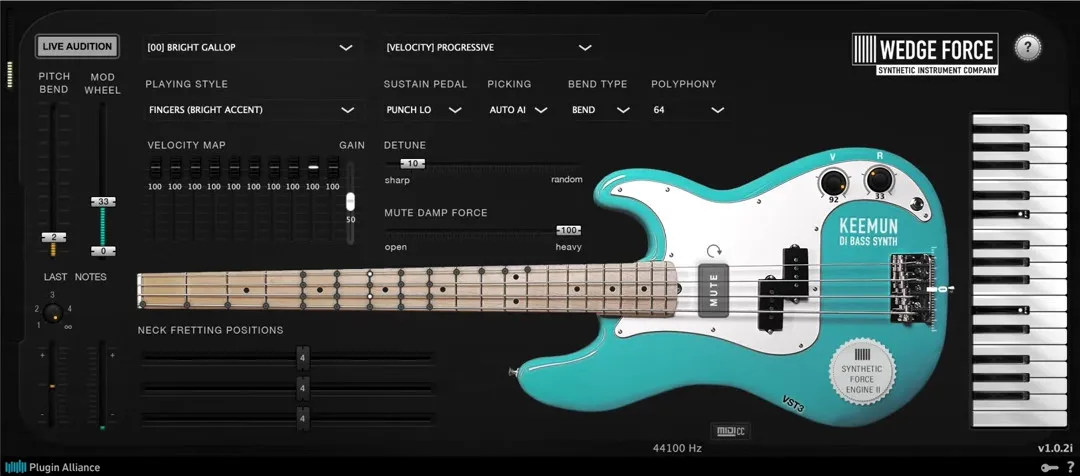
Task: Click the Mod Wheel lower handle showing 0
Action: tap(103, 251)
